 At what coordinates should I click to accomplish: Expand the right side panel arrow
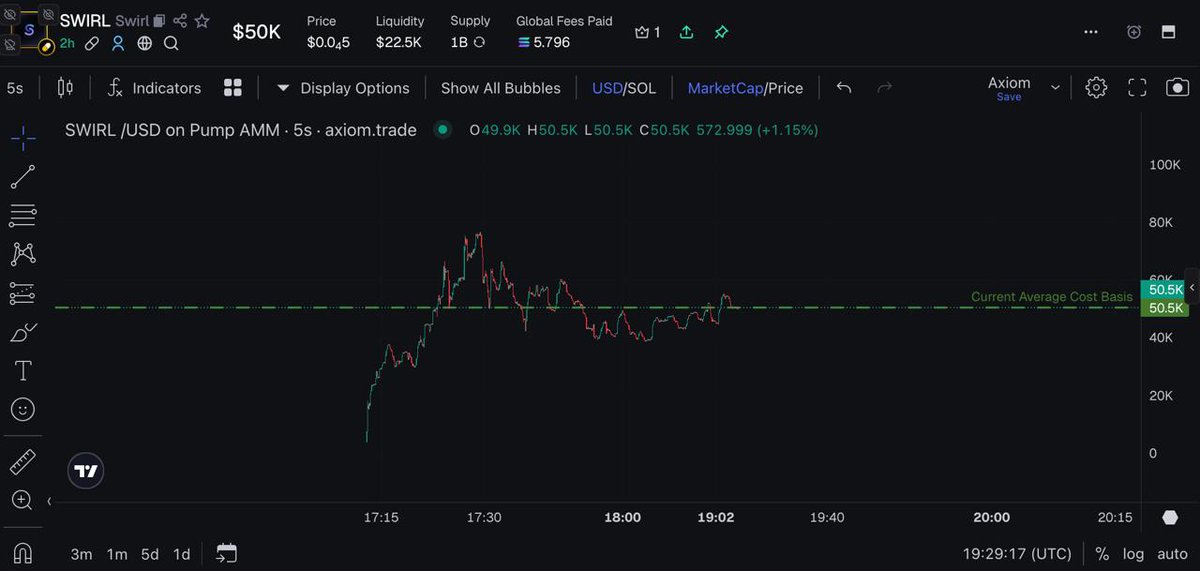1191,287
